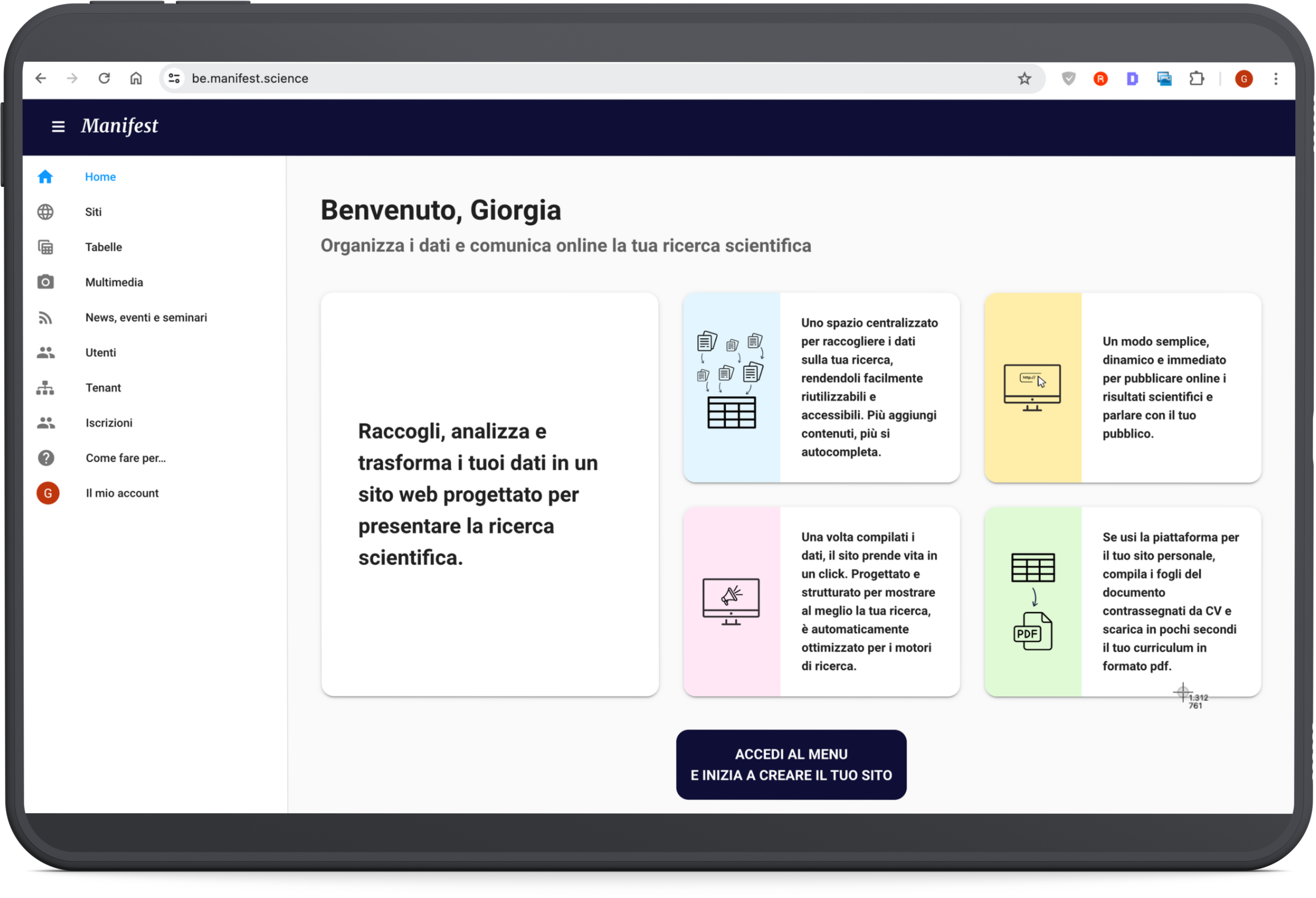Click the documents-to-table illustration on blue card
The height and width of the screenshot is (898, 1316).
click(x=731, y=380)
